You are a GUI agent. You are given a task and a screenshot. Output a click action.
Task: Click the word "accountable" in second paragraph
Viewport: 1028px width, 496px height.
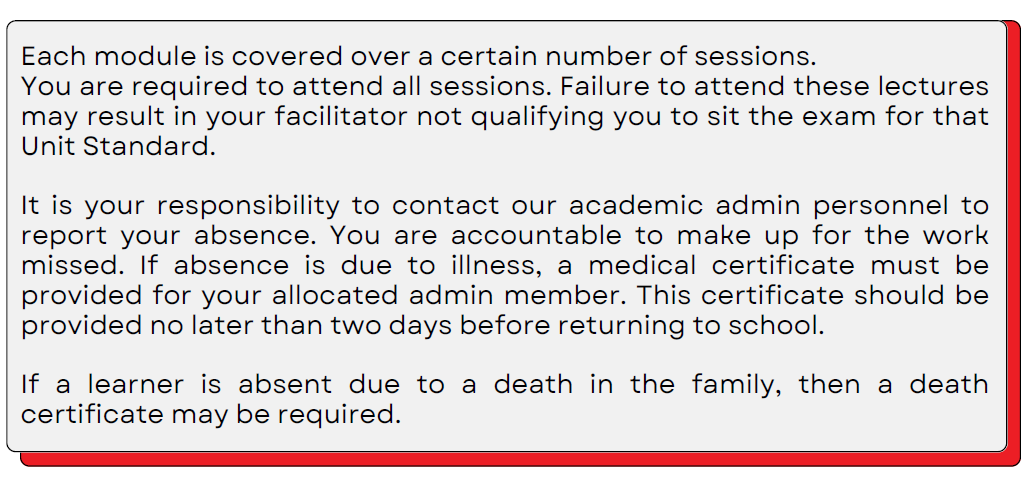(x=536, y=236)
